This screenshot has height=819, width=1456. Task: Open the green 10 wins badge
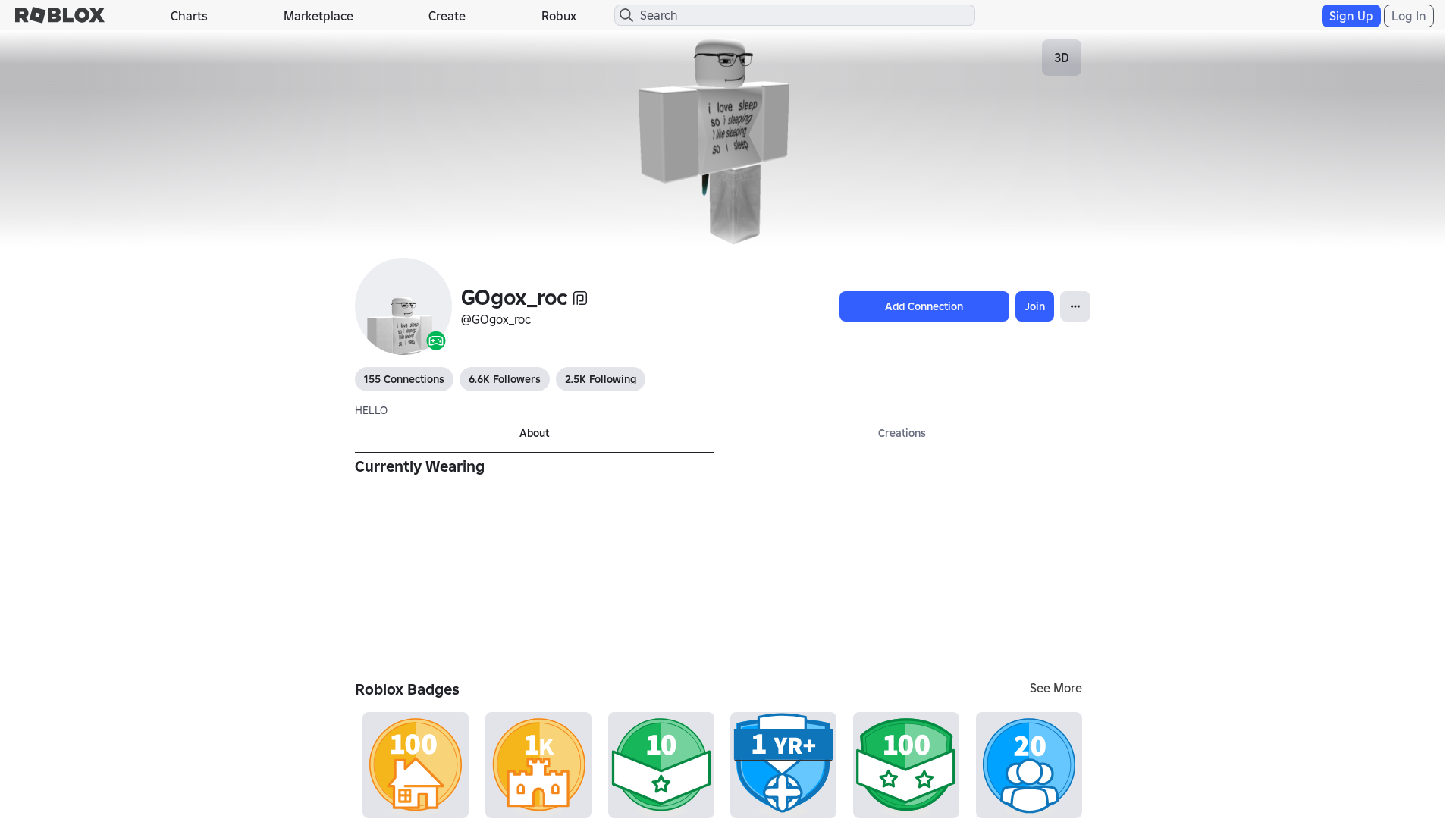661,764
